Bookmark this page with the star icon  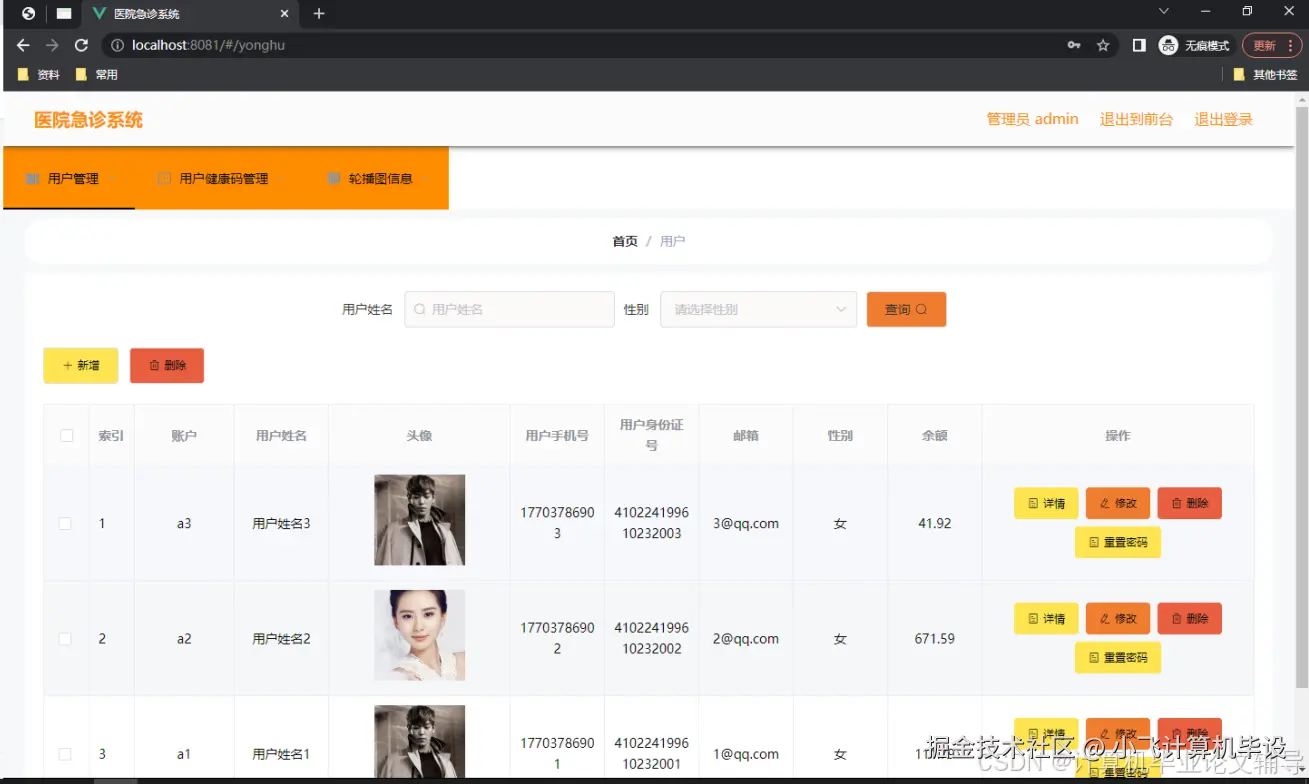[1103, 45]
